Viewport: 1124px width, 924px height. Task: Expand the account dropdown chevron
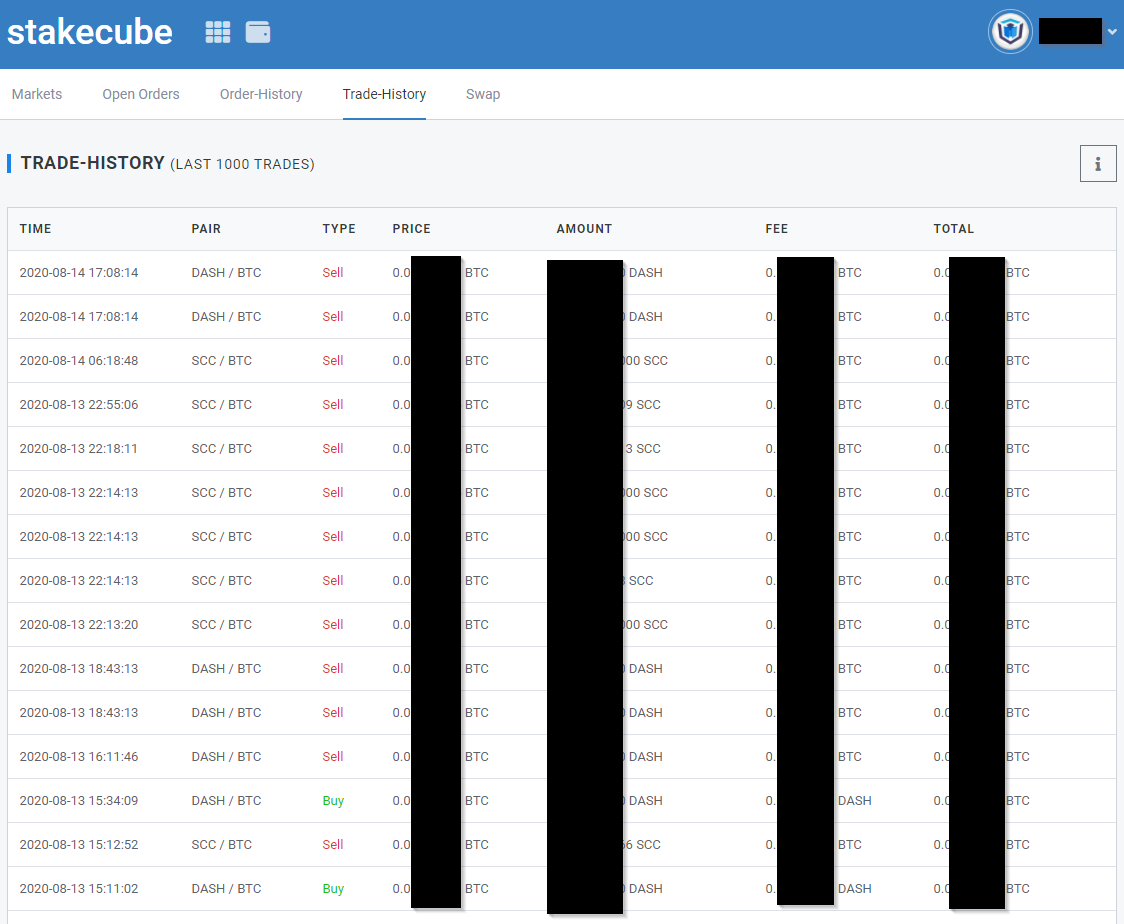coord(1112,32)
